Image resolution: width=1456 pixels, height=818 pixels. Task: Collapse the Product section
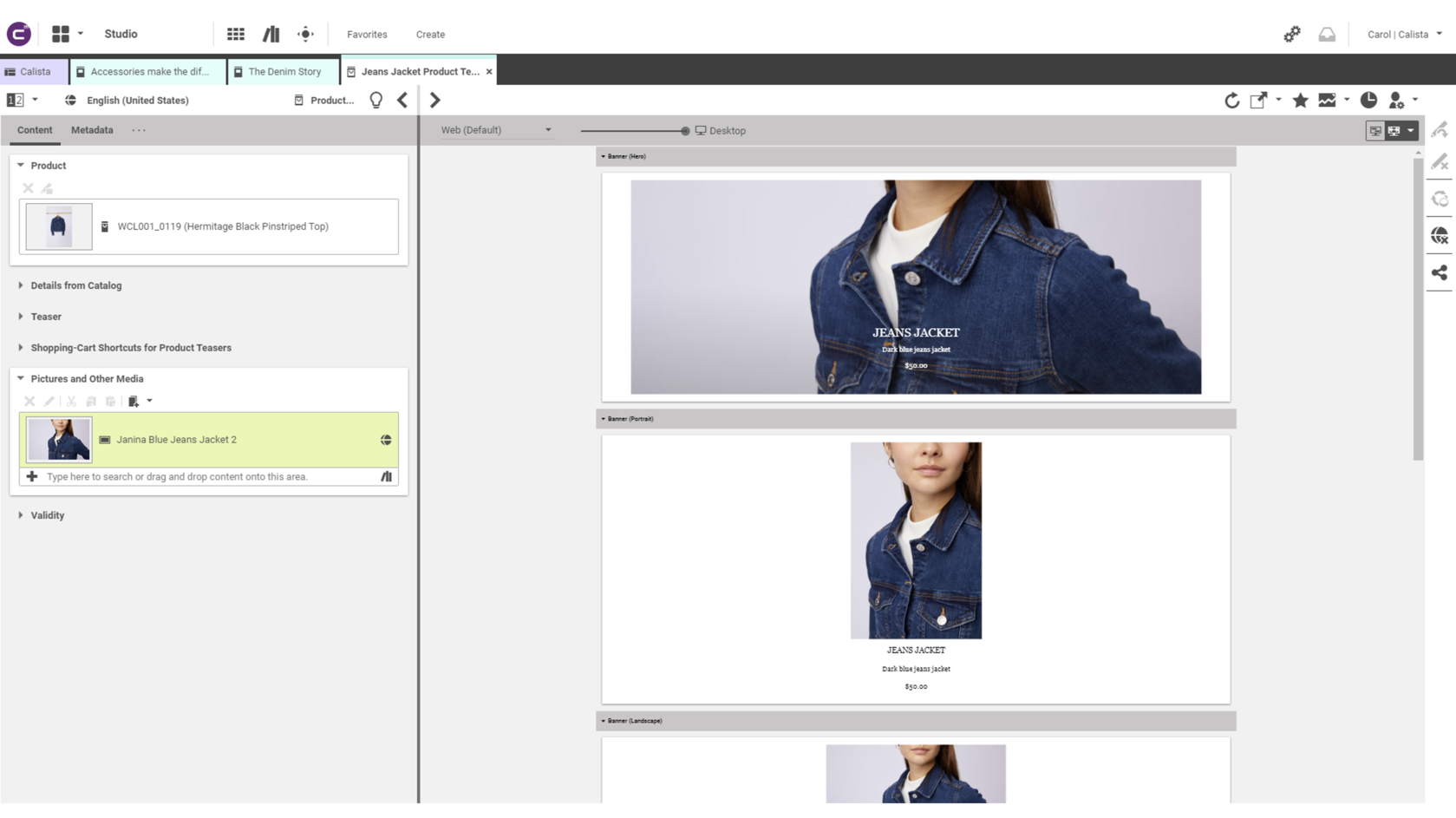tap(21, 165)
